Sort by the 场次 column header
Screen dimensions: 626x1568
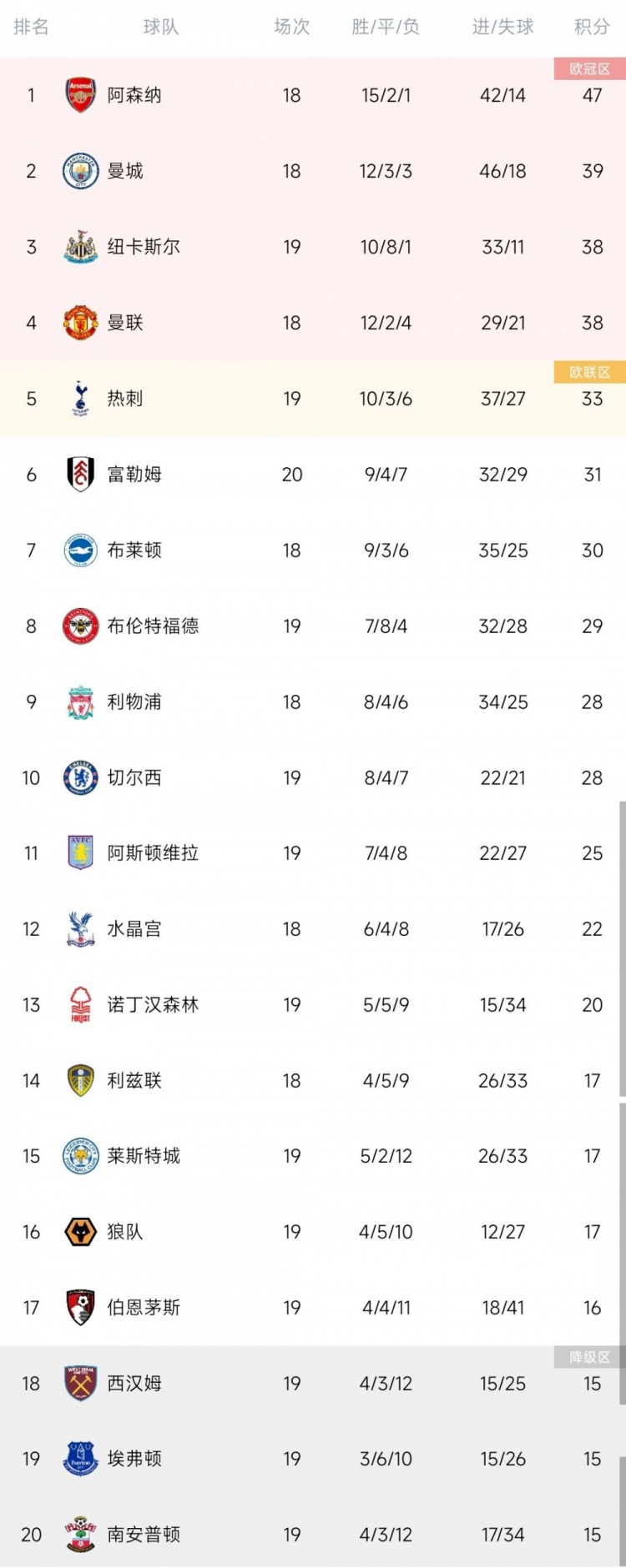[292, 27]
